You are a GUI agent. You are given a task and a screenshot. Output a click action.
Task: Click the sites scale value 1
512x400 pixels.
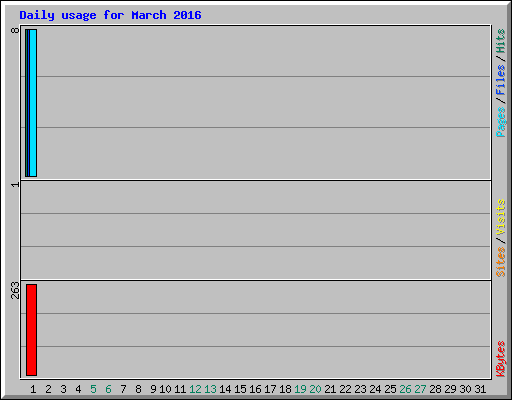15,185
